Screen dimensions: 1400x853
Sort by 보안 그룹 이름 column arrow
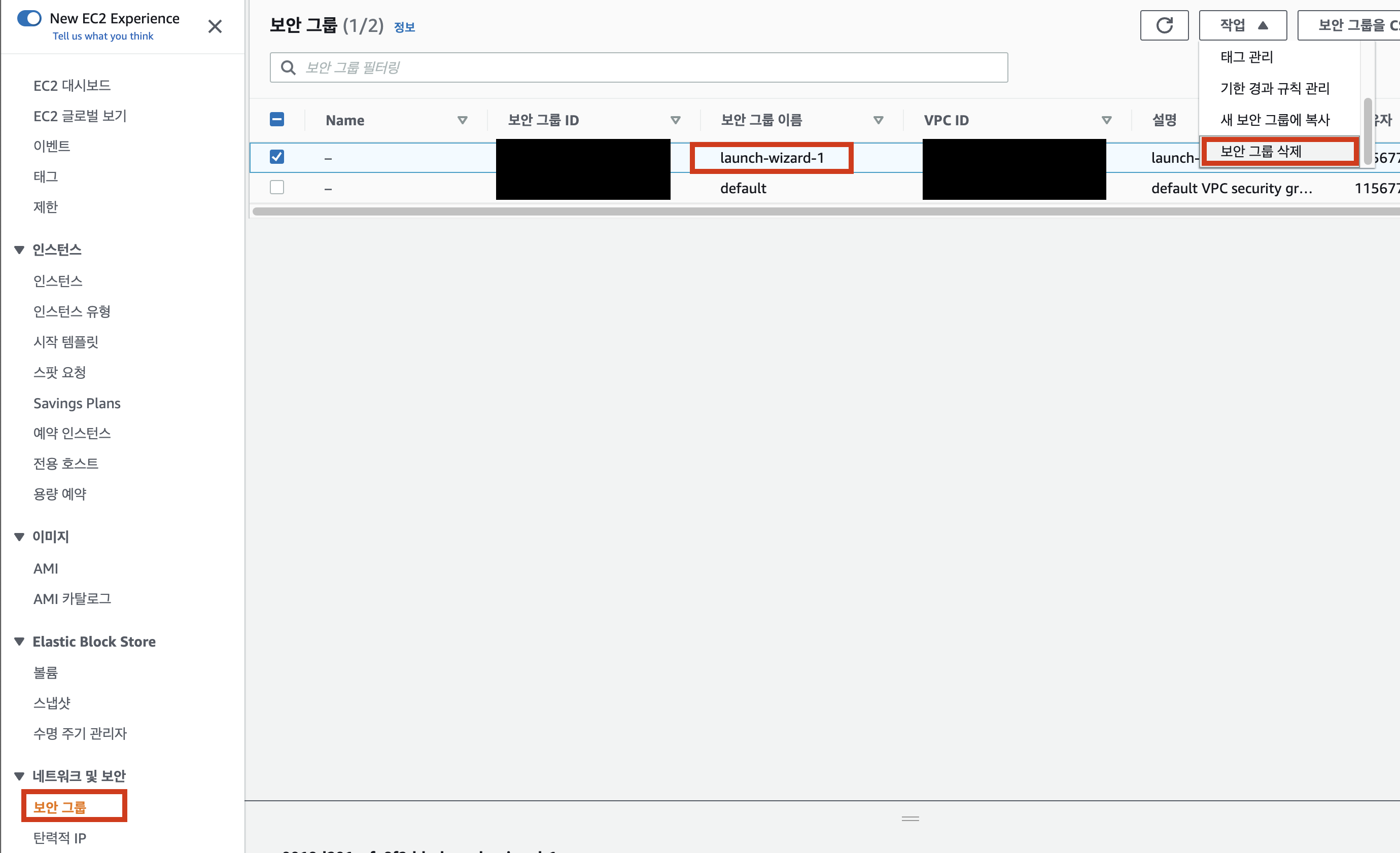[878, 120]
